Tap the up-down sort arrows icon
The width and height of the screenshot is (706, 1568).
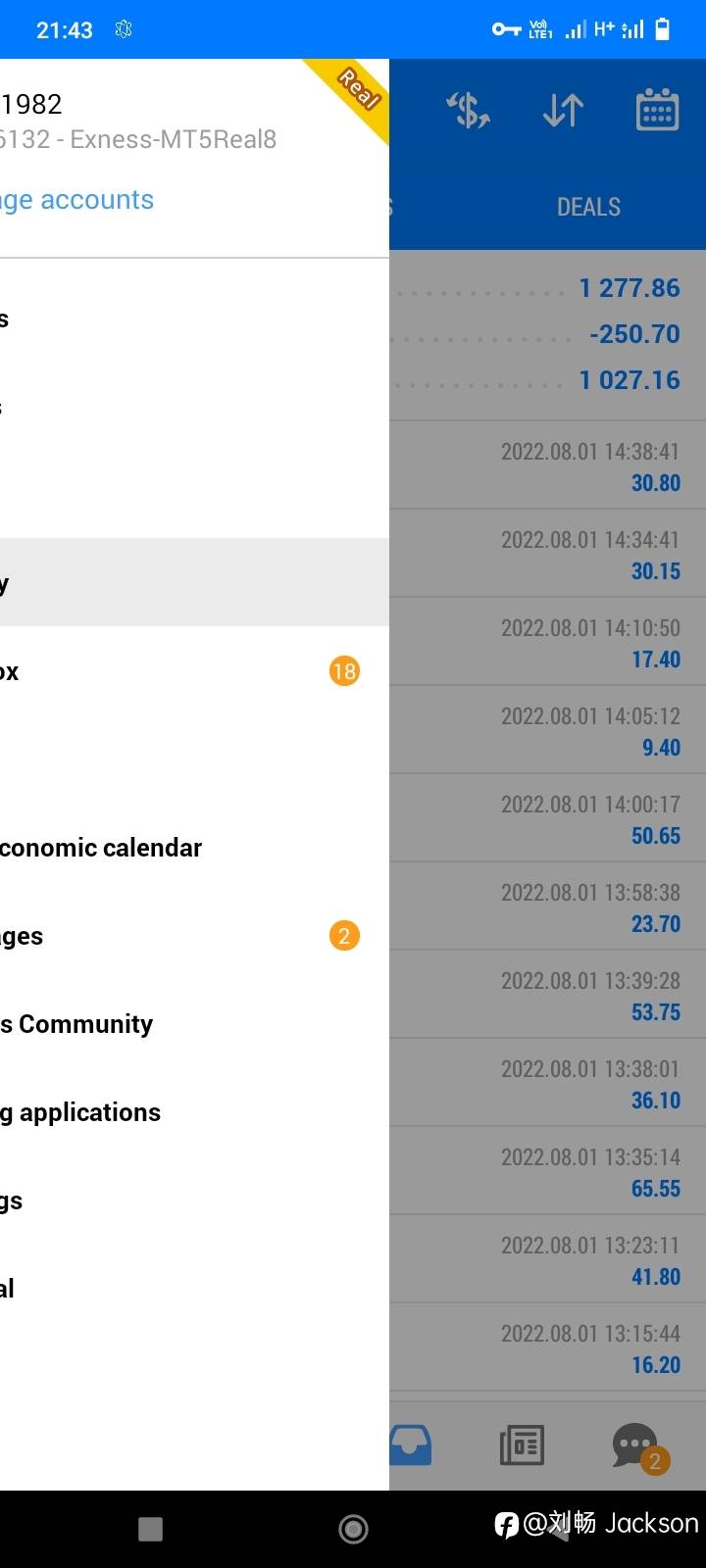[x=563, y=111]
